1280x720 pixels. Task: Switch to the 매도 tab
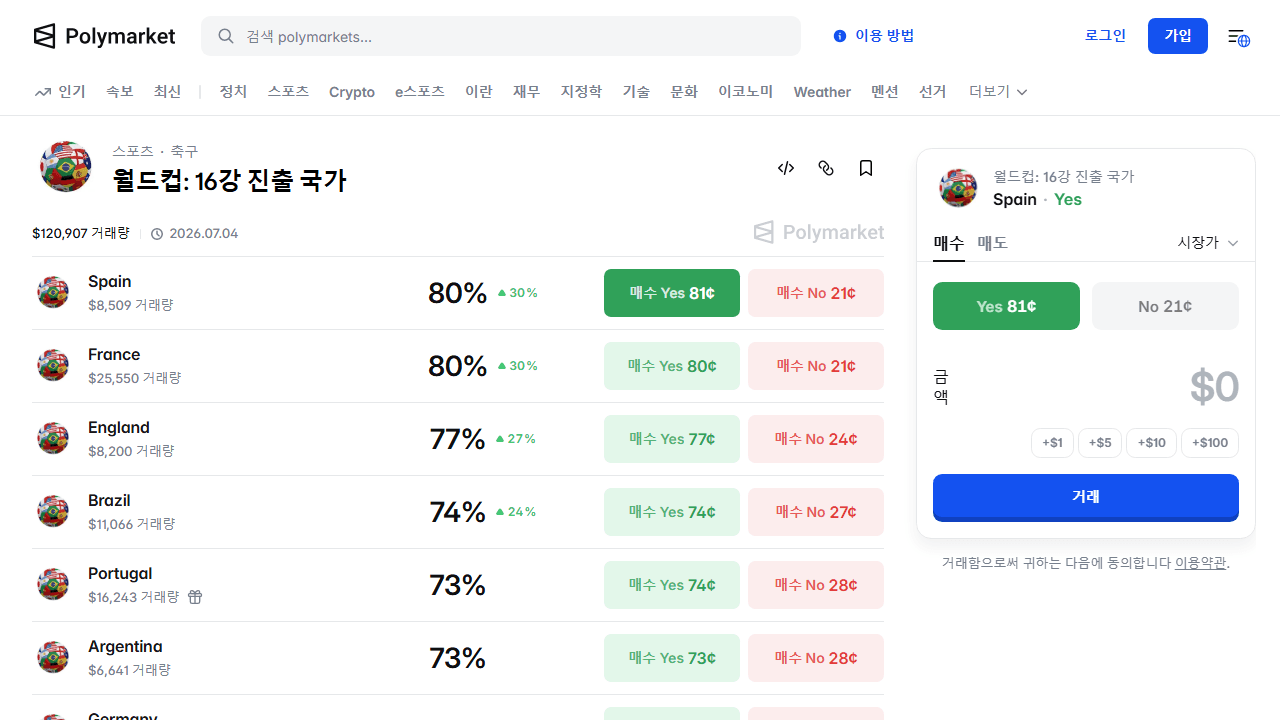[x=992, y=243]
